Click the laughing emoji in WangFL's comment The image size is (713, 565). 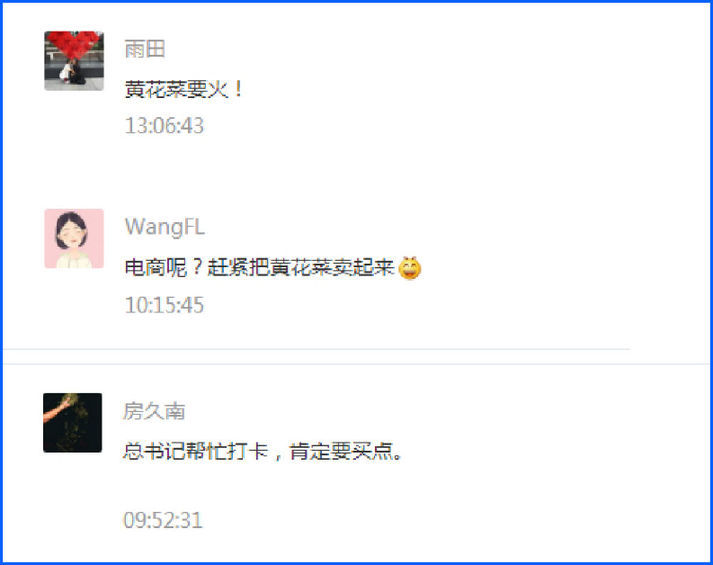(410, 268)
